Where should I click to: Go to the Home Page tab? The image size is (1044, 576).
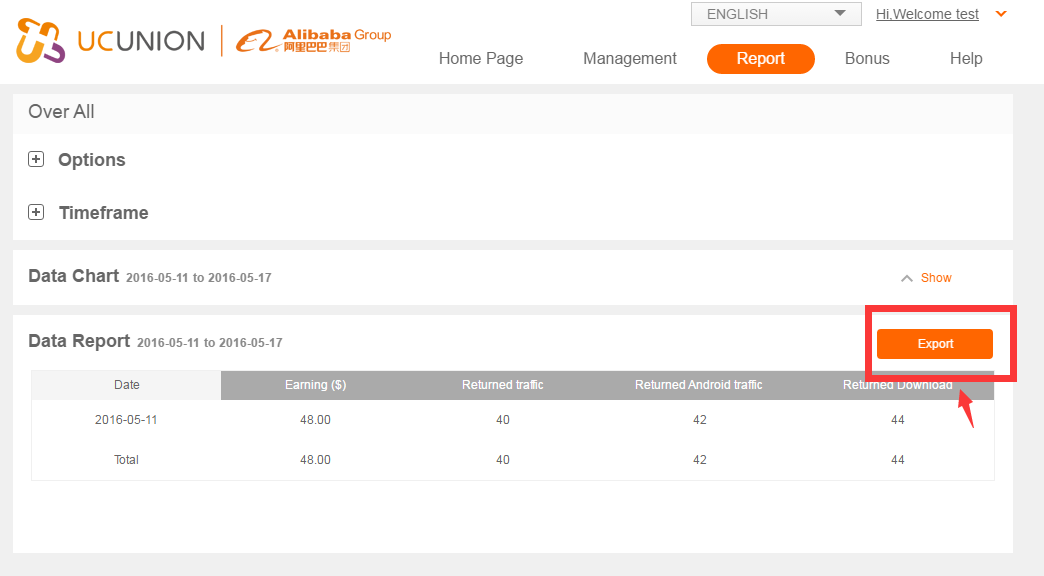pos(481,59)
